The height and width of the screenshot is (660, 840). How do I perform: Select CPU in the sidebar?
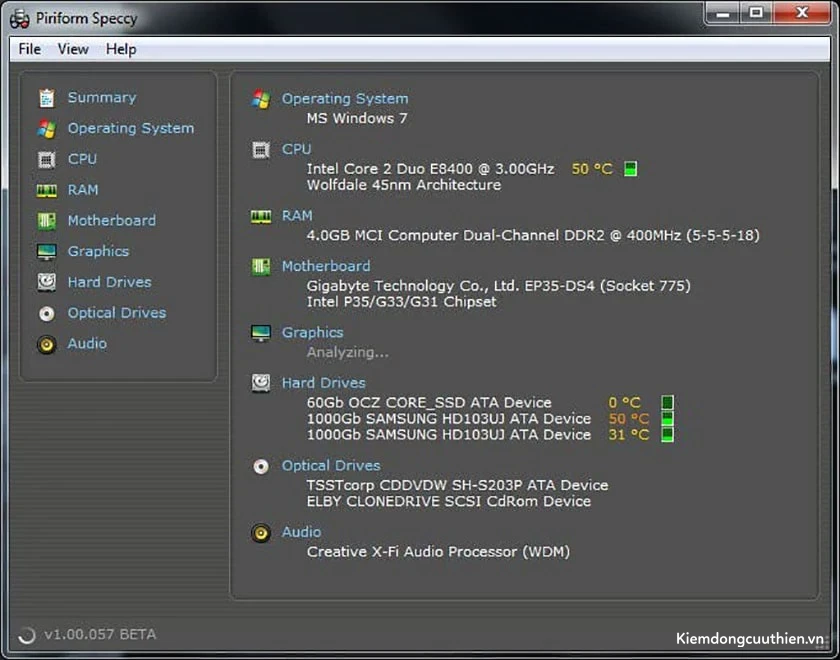[x=82, y=159]
